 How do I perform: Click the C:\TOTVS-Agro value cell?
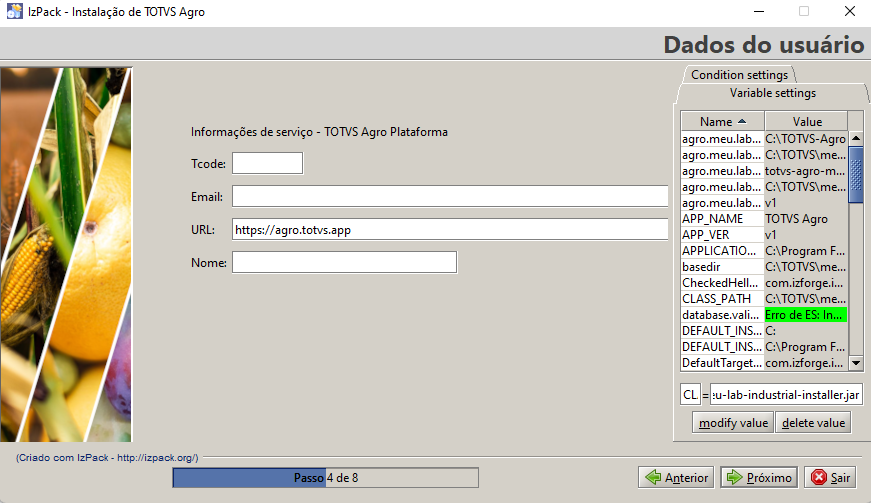(806, 139)
